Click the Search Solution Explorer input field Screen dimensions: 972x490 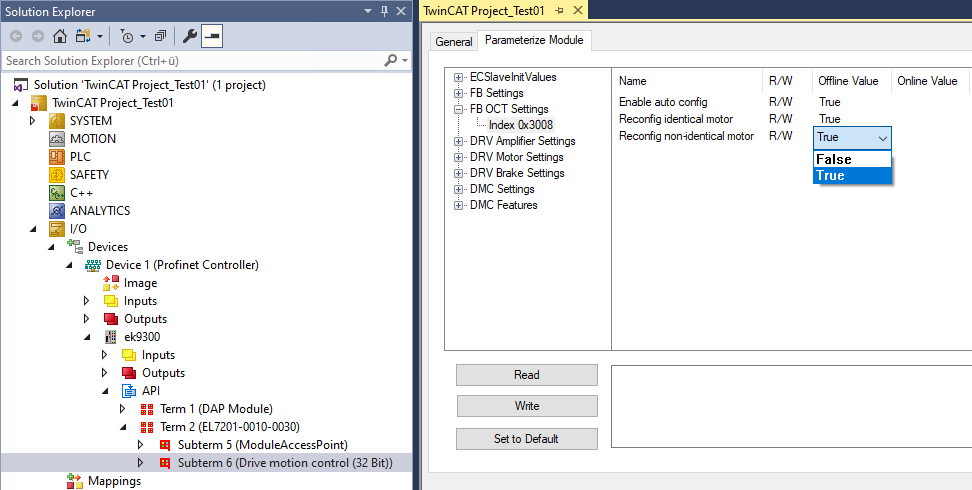[x=192, y=61]
